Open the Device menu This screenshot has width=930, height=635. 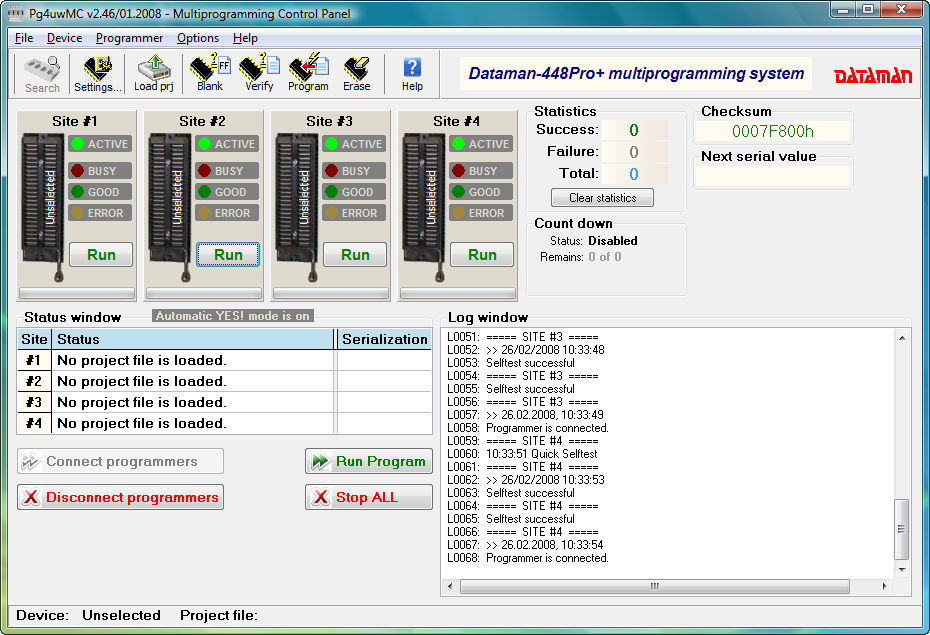64,38
